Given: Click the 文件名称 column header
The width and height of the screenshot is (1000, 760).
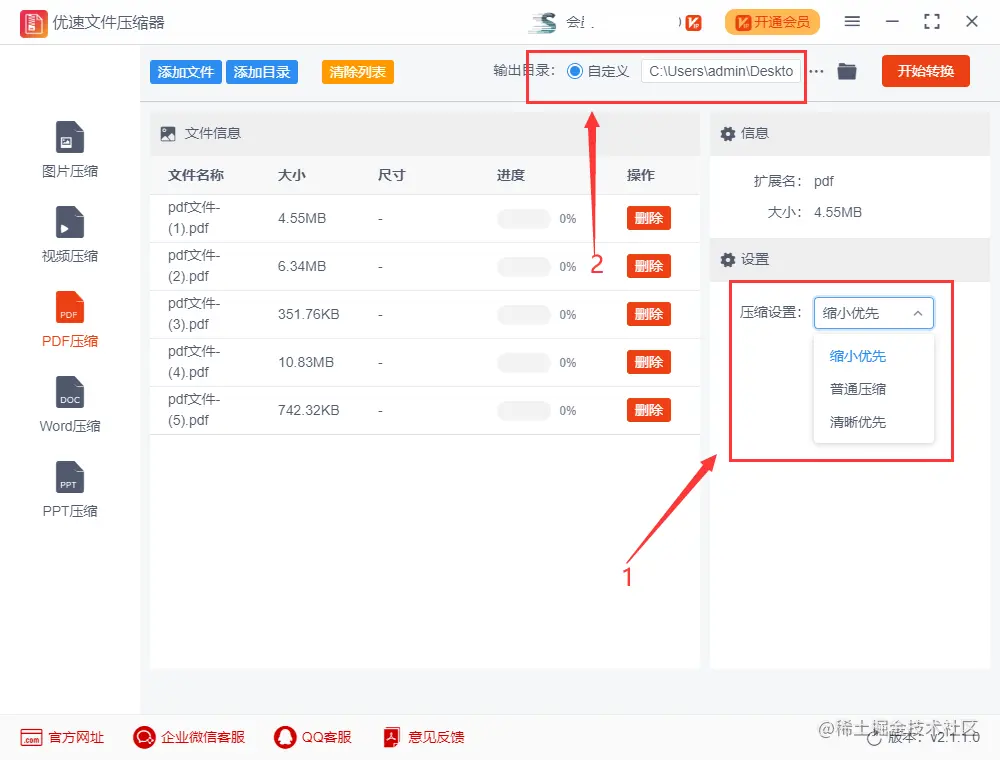Looking at the screenshot, I should (x=196, y=175).
